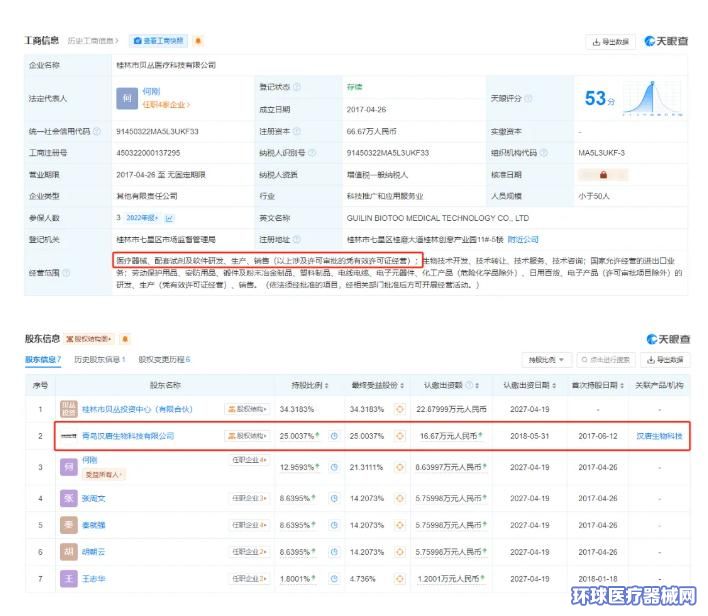Click the trend chart icon beside 2022年报
This screenshot has height=616, width=708.
pyautogui.click(x=169, y=218)
